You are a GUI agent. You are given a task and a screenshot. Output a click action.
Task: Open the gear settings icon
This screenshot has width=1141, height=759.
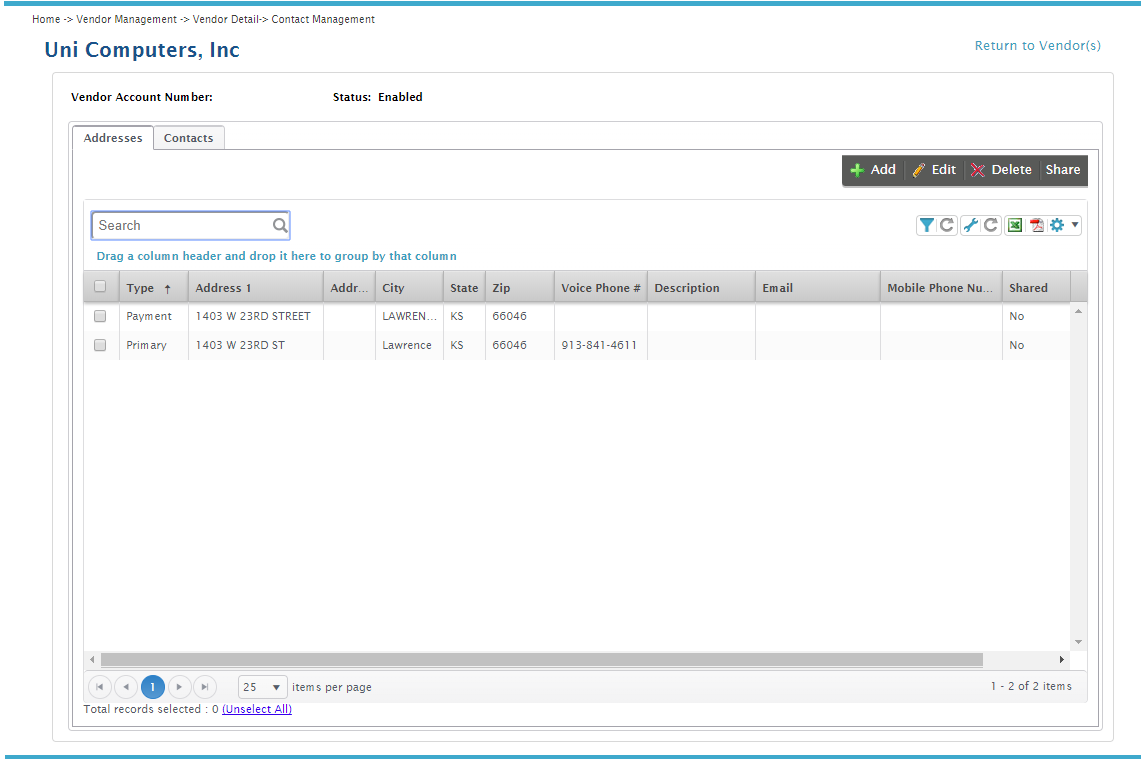coord(1057,226)
